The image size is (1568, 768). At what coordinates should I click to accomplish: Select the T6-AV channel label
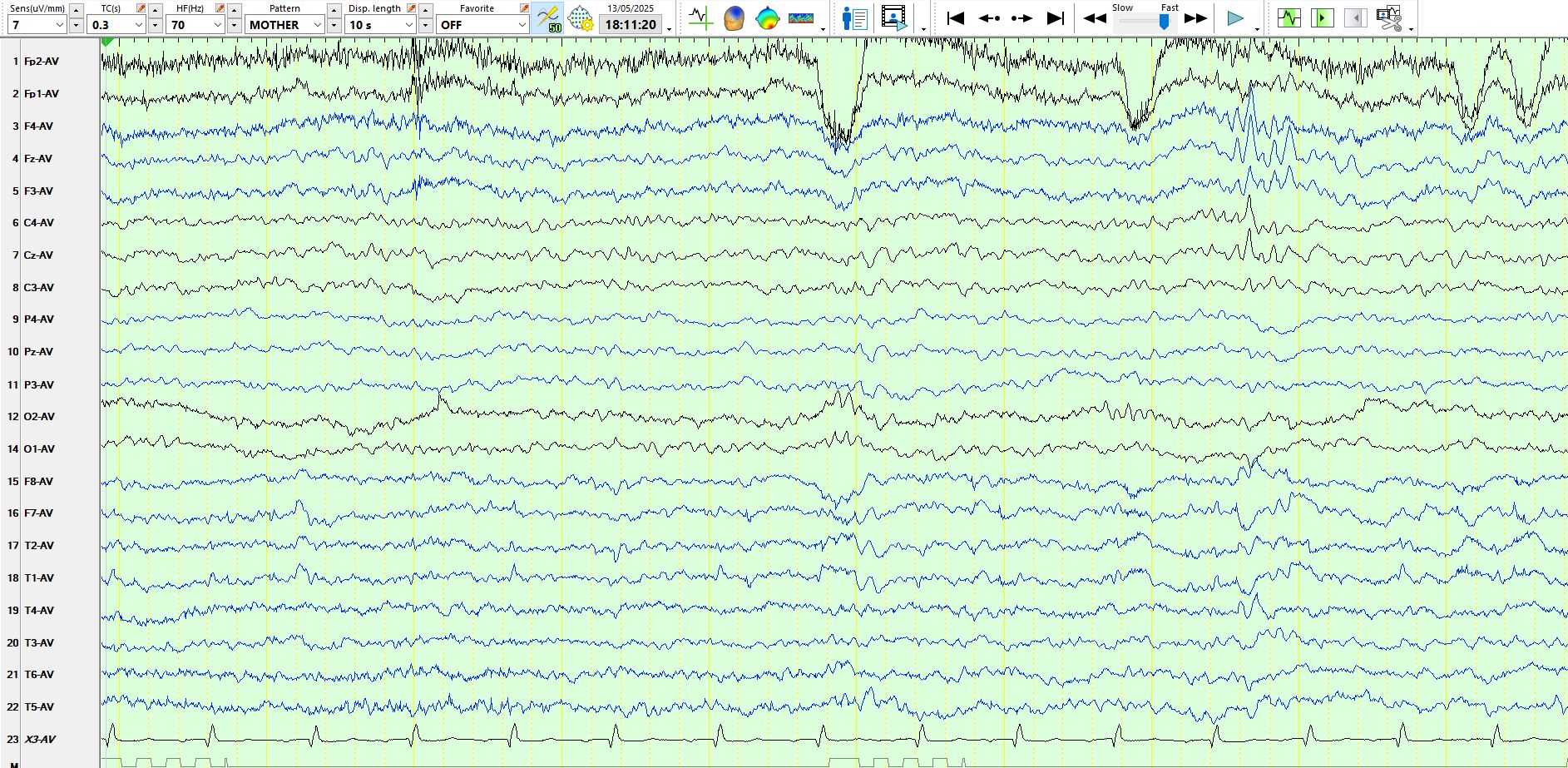coord(39,675)
